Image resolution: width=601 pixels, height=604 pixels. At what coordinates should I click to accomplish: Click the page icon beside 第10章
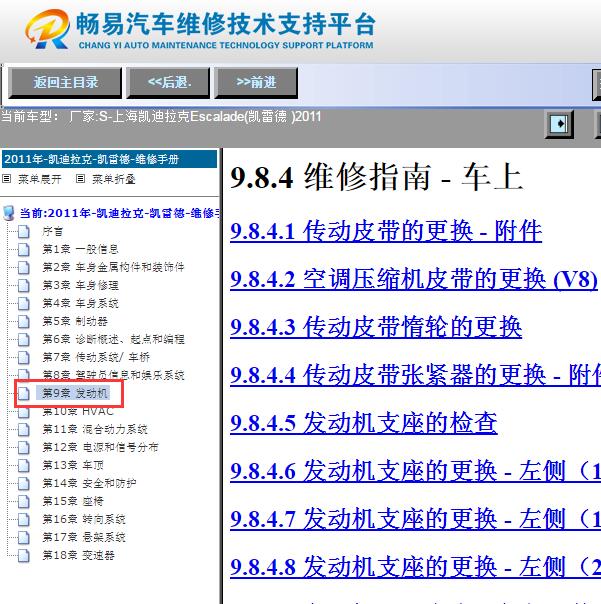[x=24, y=412]
